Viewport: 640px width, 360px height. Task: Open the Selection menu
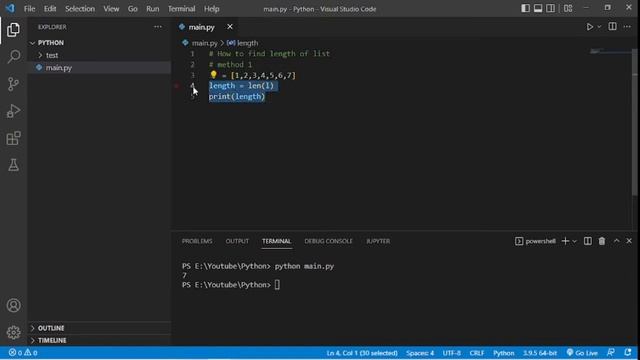[x=80, y=9]
